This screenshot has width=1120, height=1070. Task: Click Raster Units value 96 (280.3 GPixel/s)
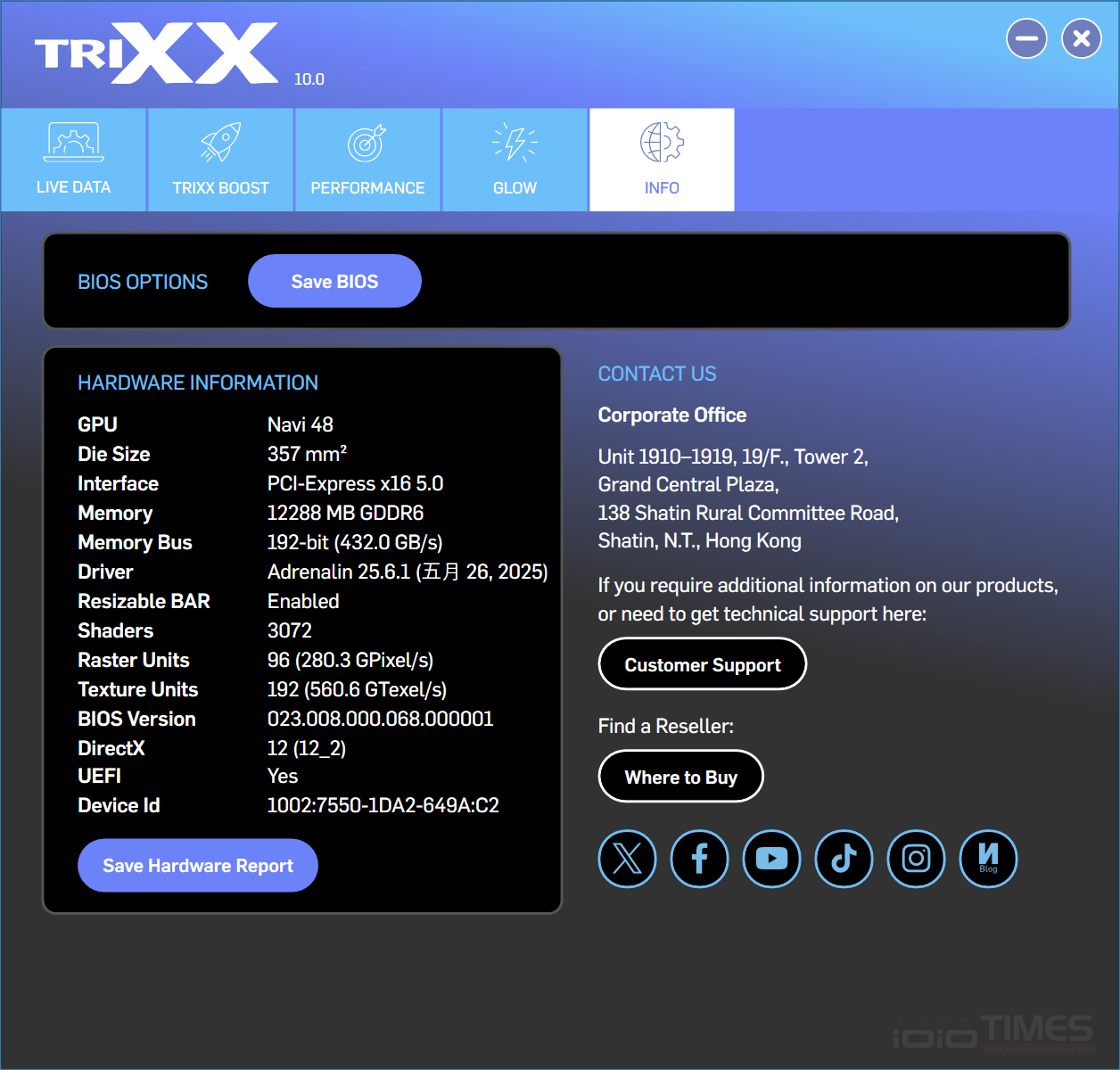[350, 660]
